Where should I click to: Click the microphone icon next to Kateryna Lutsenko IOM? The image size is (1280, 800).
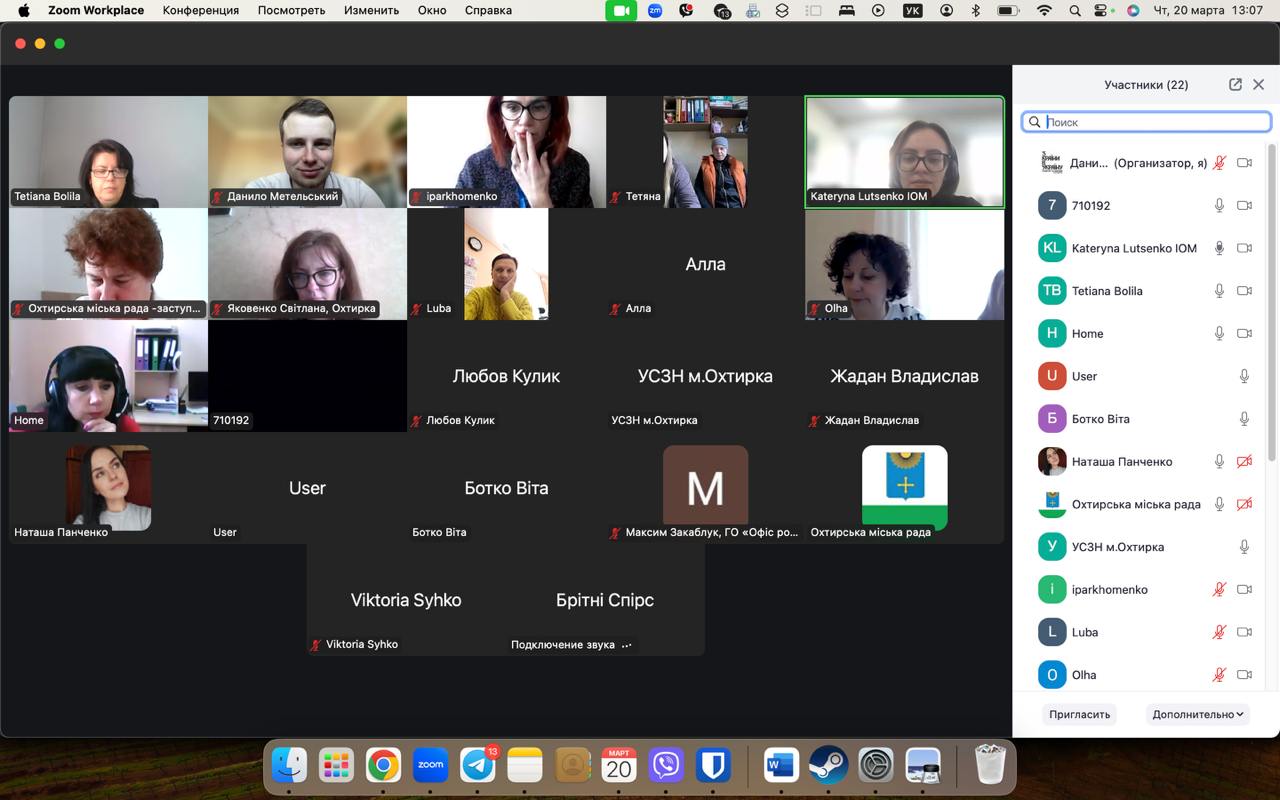click(1219, 248)
